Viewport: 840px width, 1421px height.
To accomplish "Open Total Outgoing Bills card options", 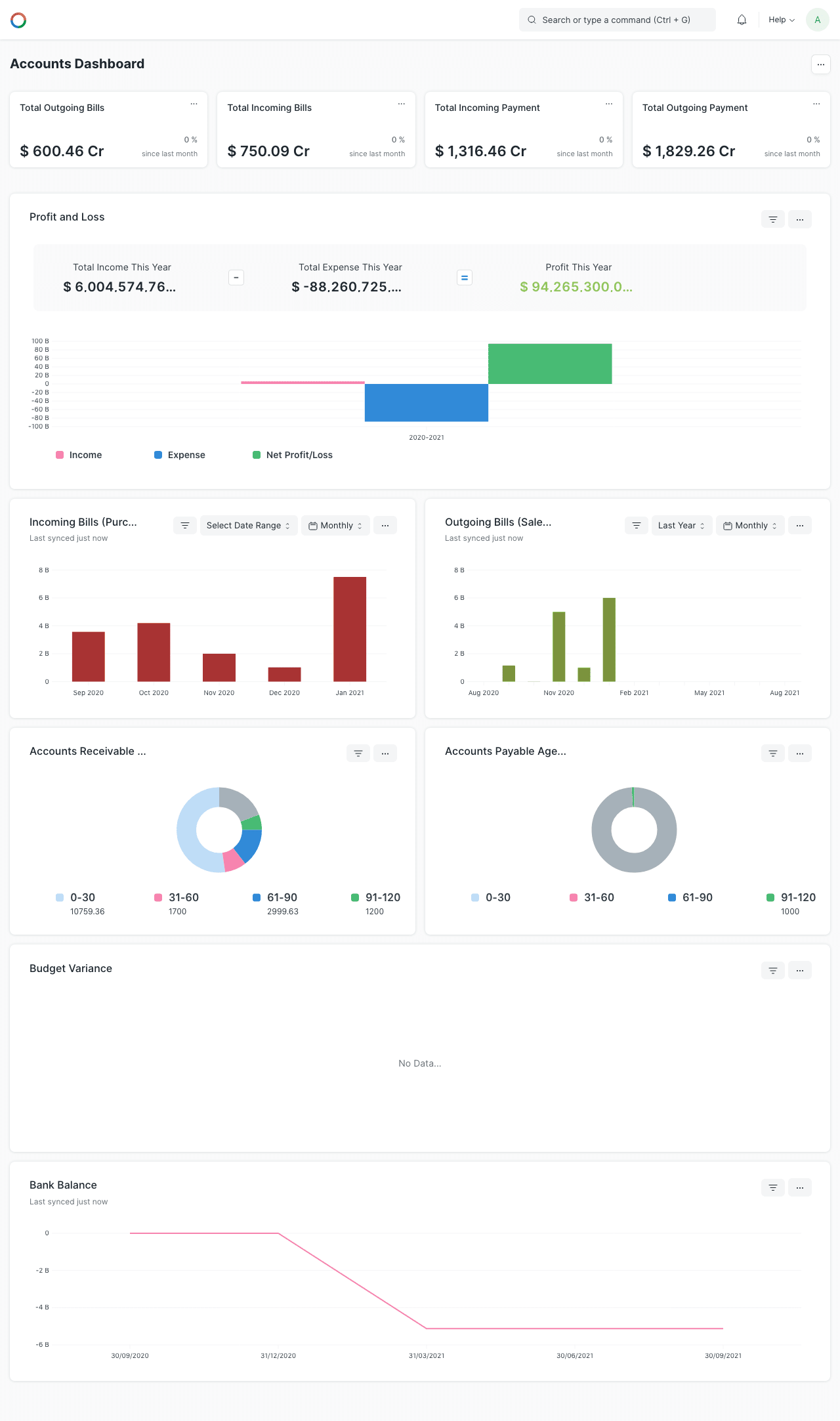I will [194, 104].
